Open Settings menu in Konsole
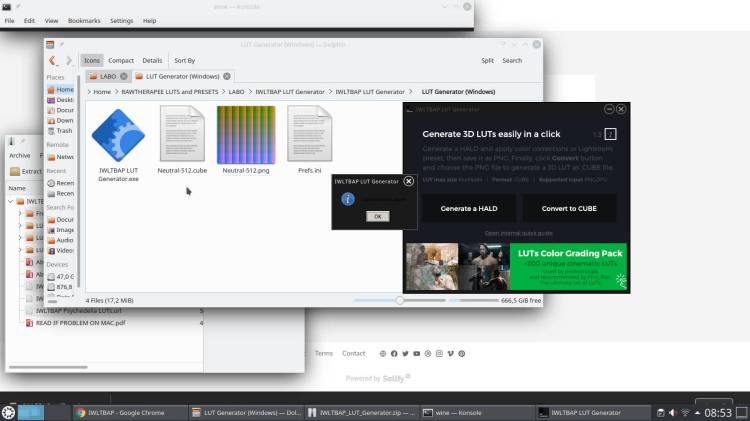 tap(121, 21)
